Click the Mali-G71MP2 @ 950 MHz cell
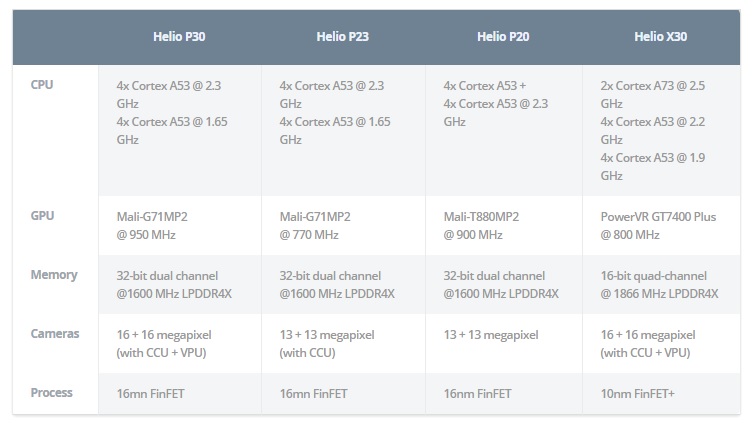This screenshot has height=425, width=756. point(153,224)
